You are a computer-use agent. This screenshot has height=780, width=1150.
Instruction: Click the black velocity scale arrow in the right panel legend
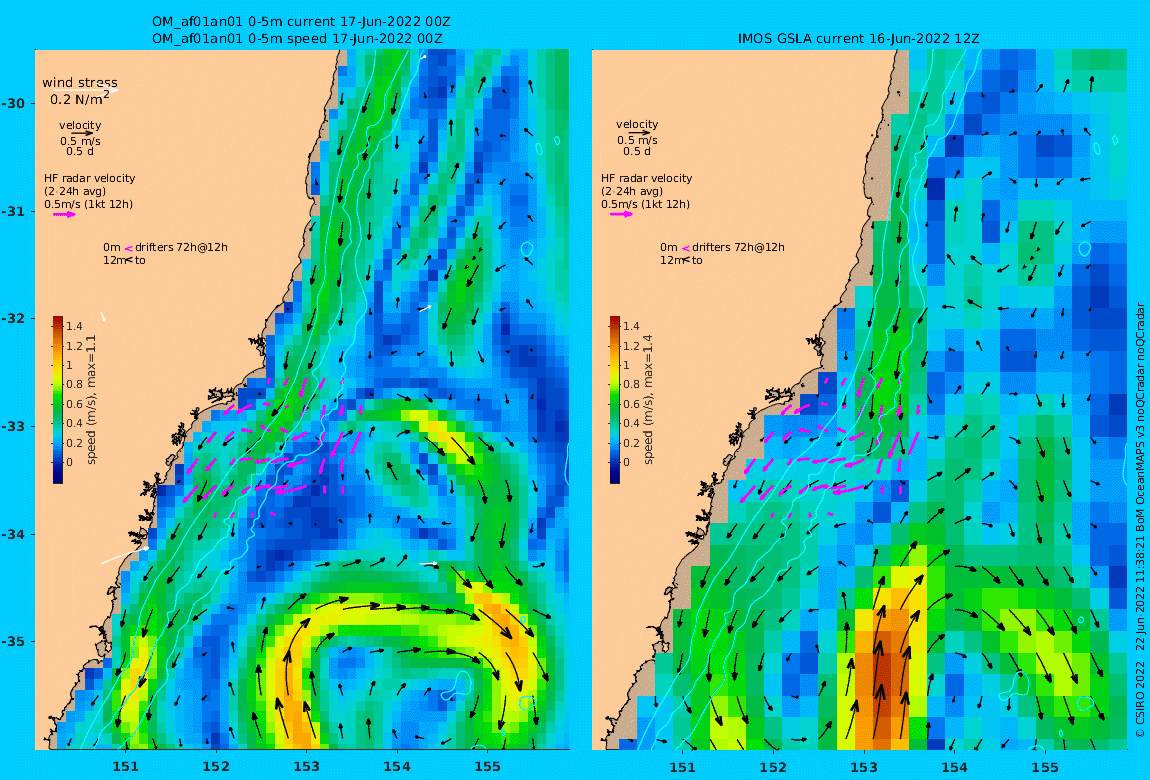click(638, 133)
